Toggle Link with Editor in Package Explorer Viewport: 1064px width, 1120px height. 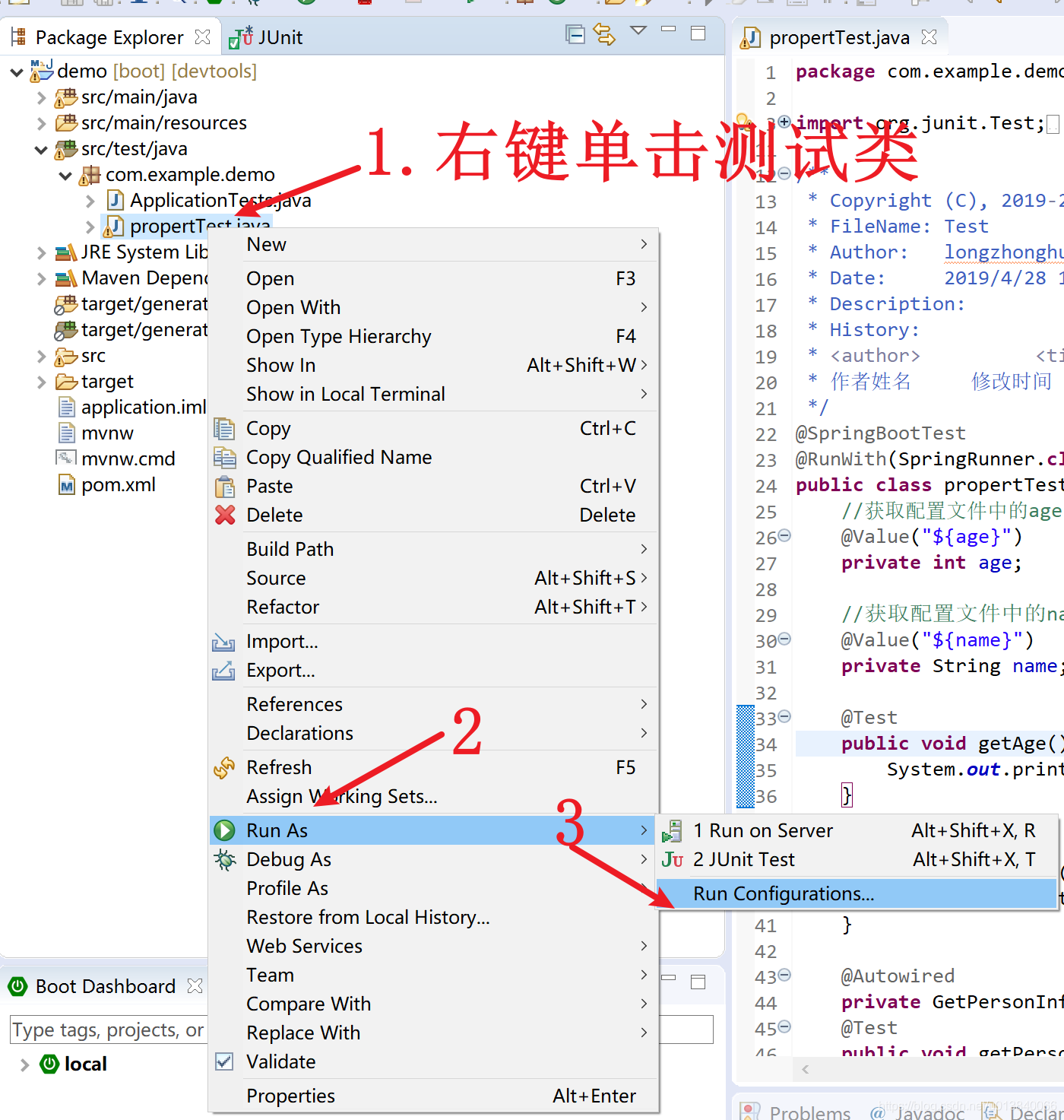(x=604, y=34)
